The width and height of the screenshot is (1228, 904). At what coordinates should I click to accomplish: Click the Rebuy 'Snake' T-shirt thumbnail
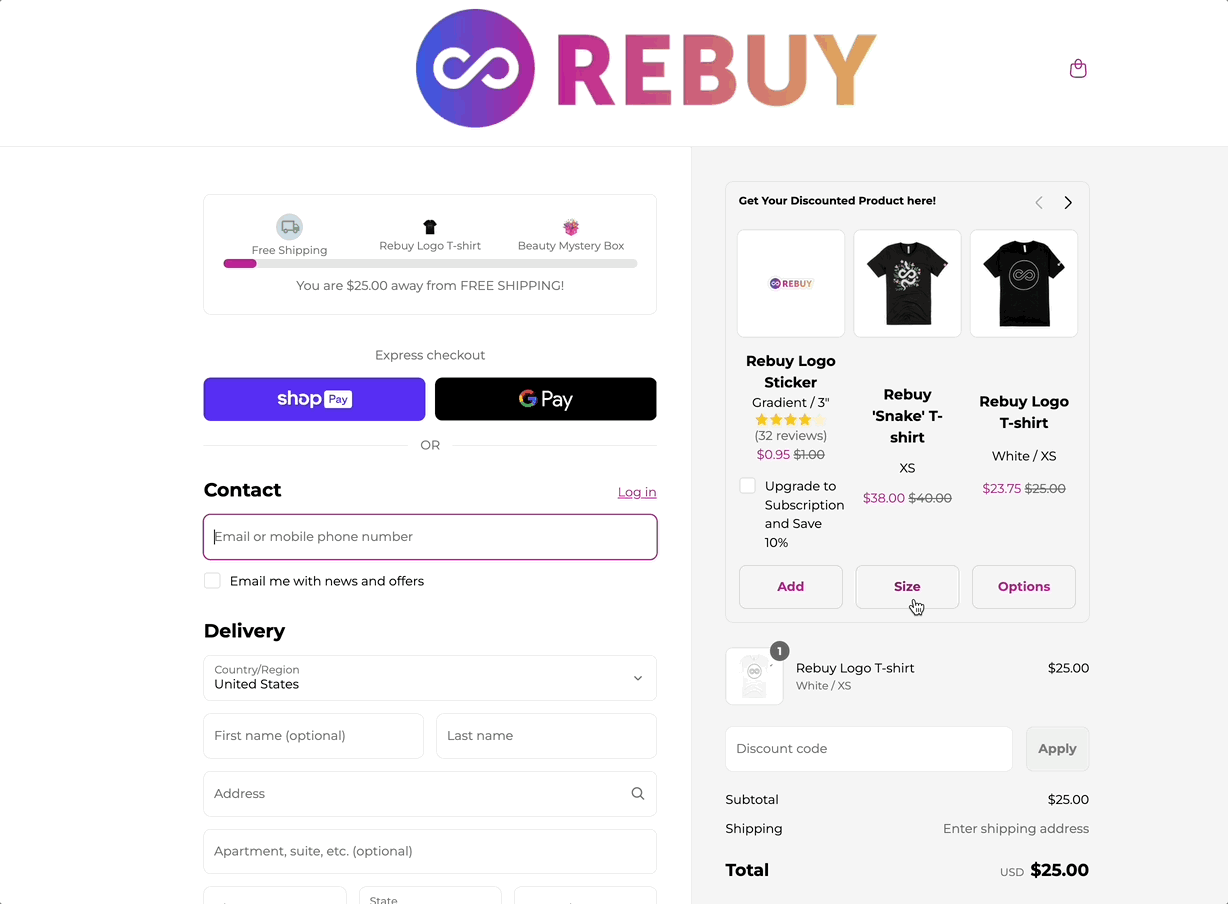tap(907, 284)
